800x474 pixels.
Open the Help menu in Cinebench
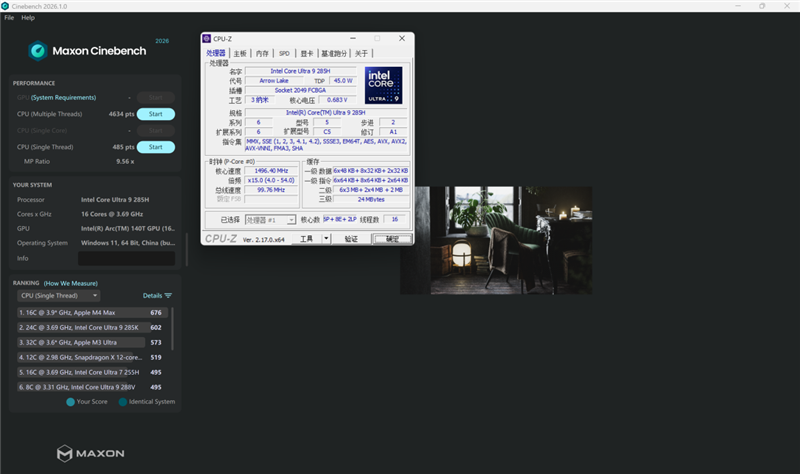[x=28, y=17]
